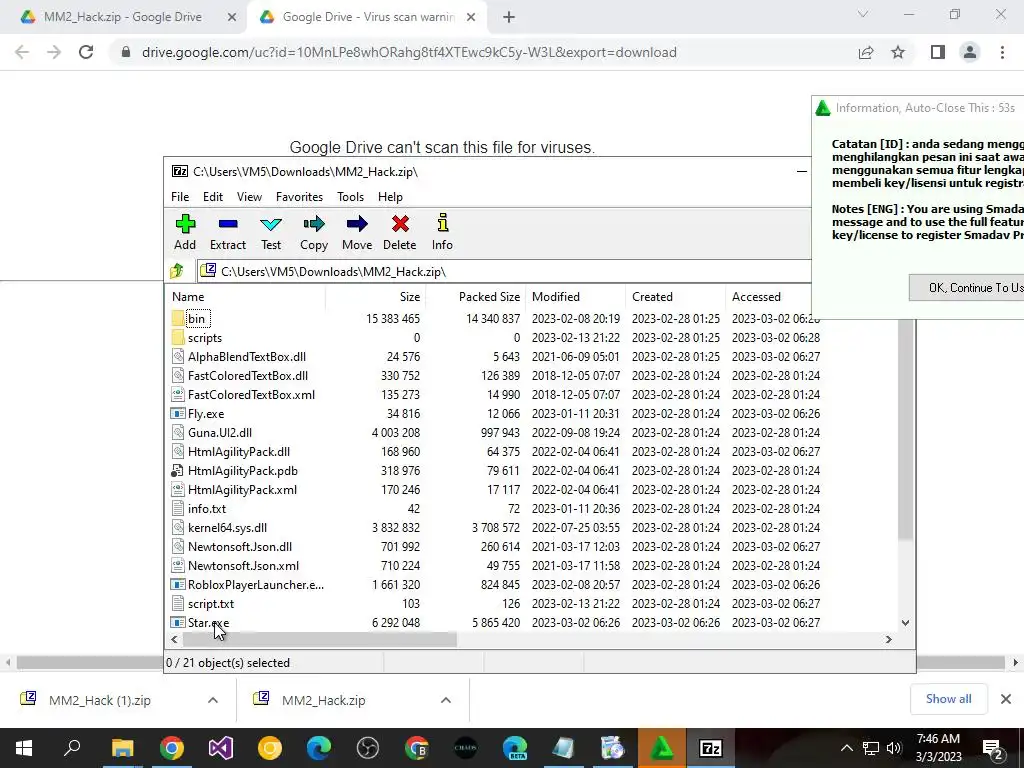Select the scripts folder
The width and height of the screenshot is (1024, 768).
coord(204,338)
